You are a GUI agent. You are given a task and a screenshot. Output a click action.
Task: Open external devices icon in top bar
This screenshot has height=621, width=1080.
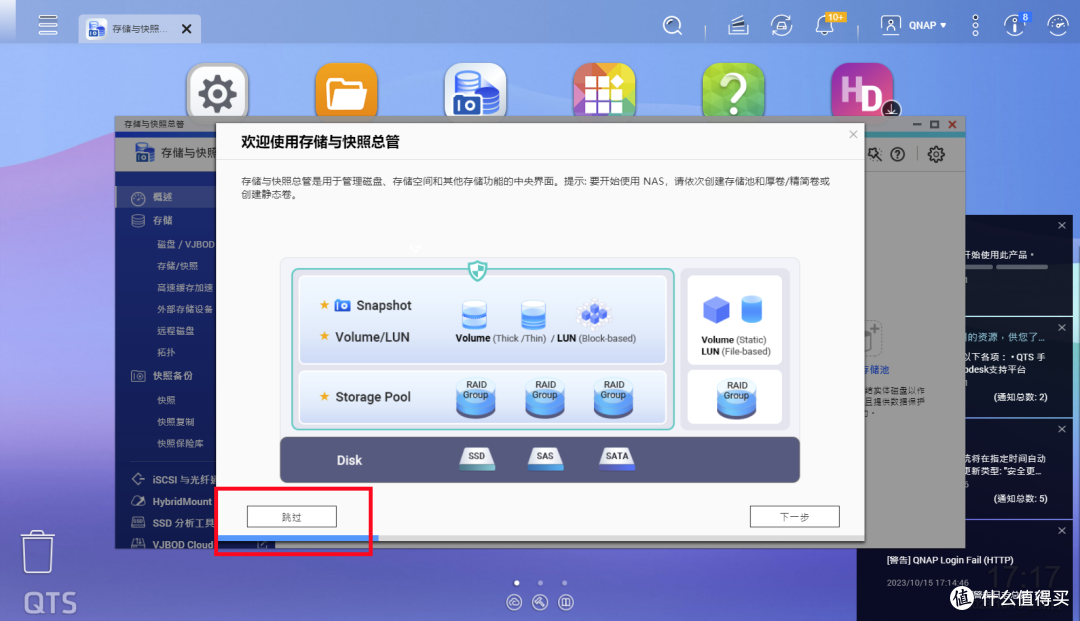(x=781, y=26)
